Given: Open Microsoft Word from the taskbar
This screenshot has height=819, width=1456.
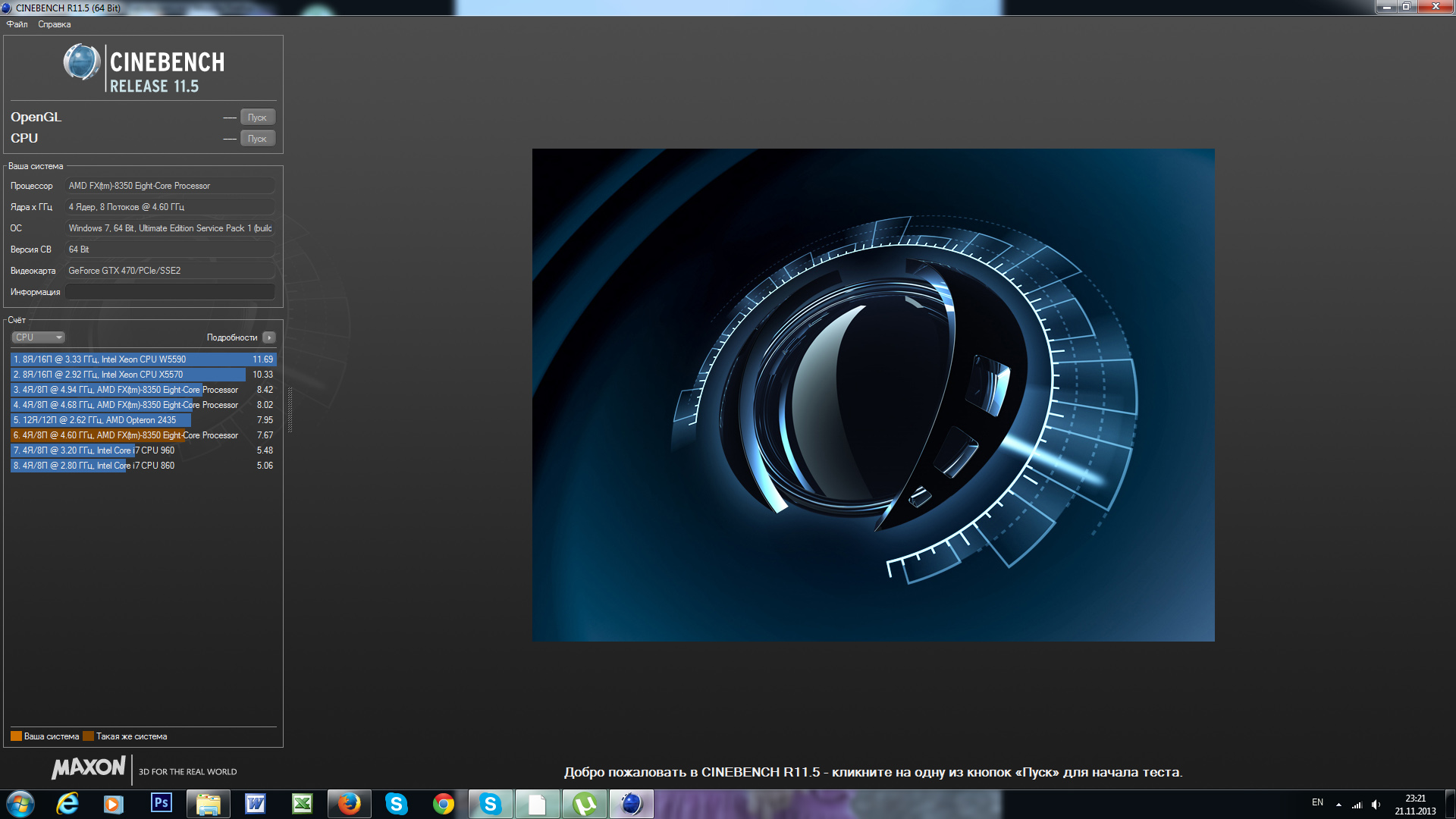Looking at the screenshot, I should 256,803.
